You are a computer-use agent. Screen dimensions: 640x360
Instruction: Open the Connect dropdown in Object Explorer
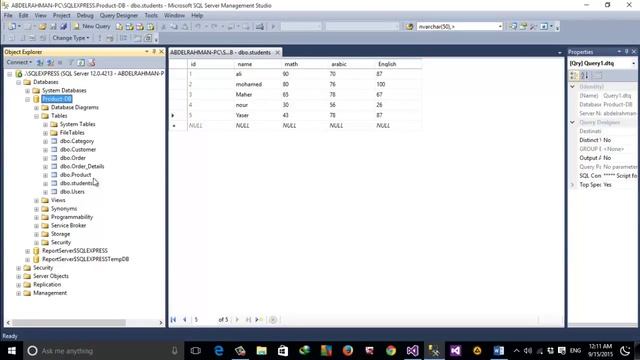point(19,62)
